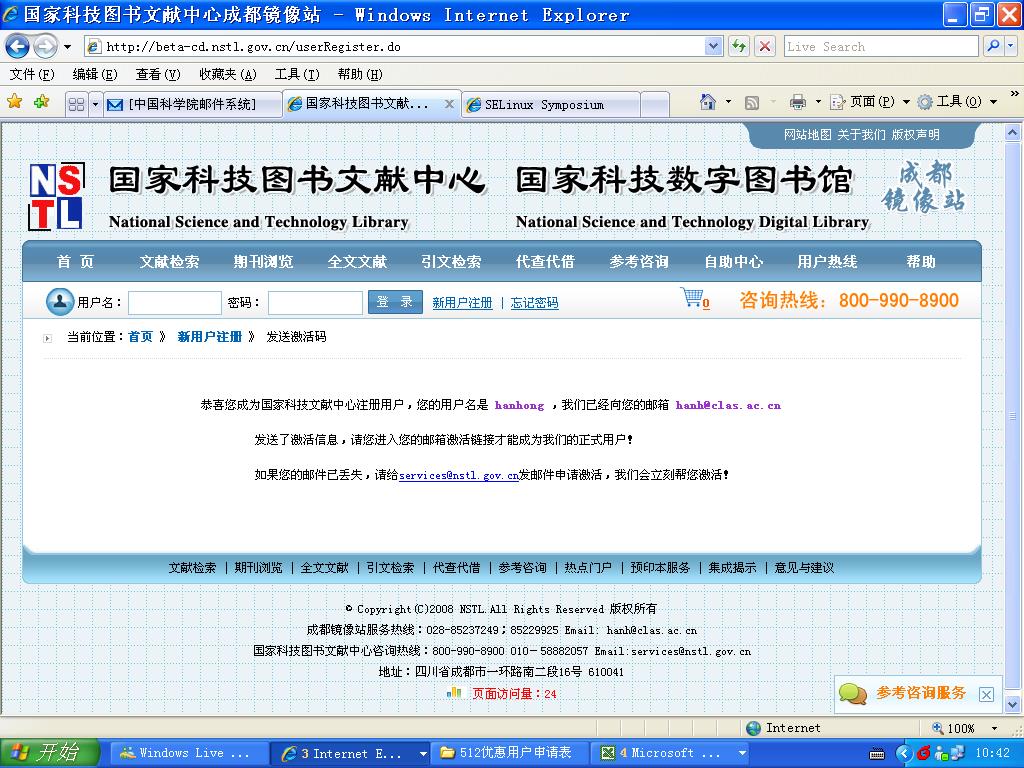
Task: Open the 工具(T) menu
Action: pyautogui.click(x=297, y=74)
